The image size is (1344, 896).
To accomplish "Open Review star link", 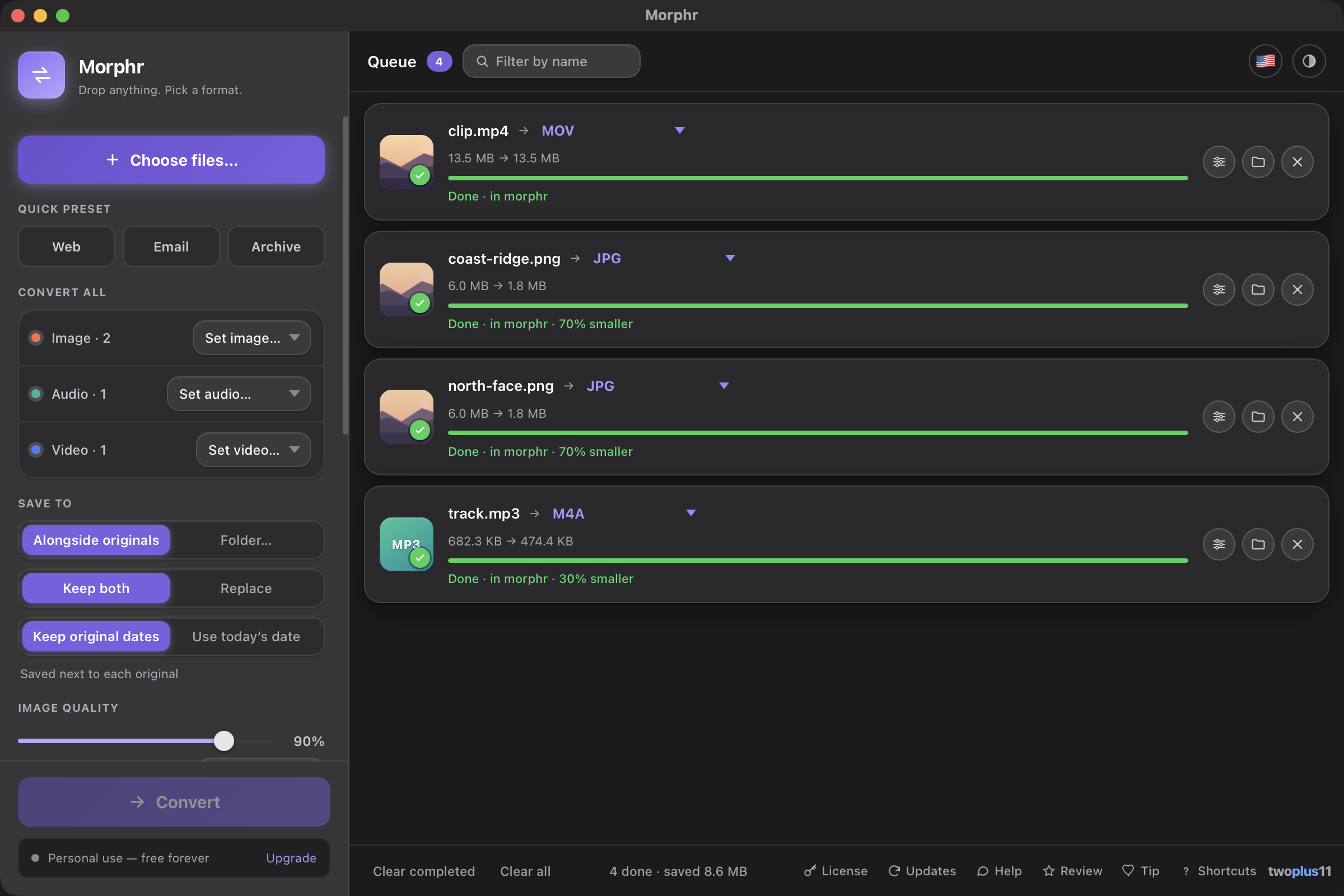I will coord(1072,871).
